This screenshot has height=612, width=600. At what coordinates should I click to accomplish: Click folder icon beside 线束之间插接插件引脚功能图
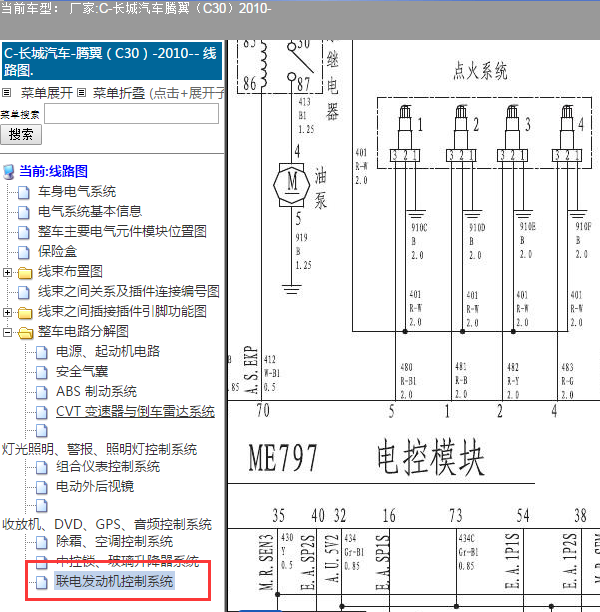(25, 313)
